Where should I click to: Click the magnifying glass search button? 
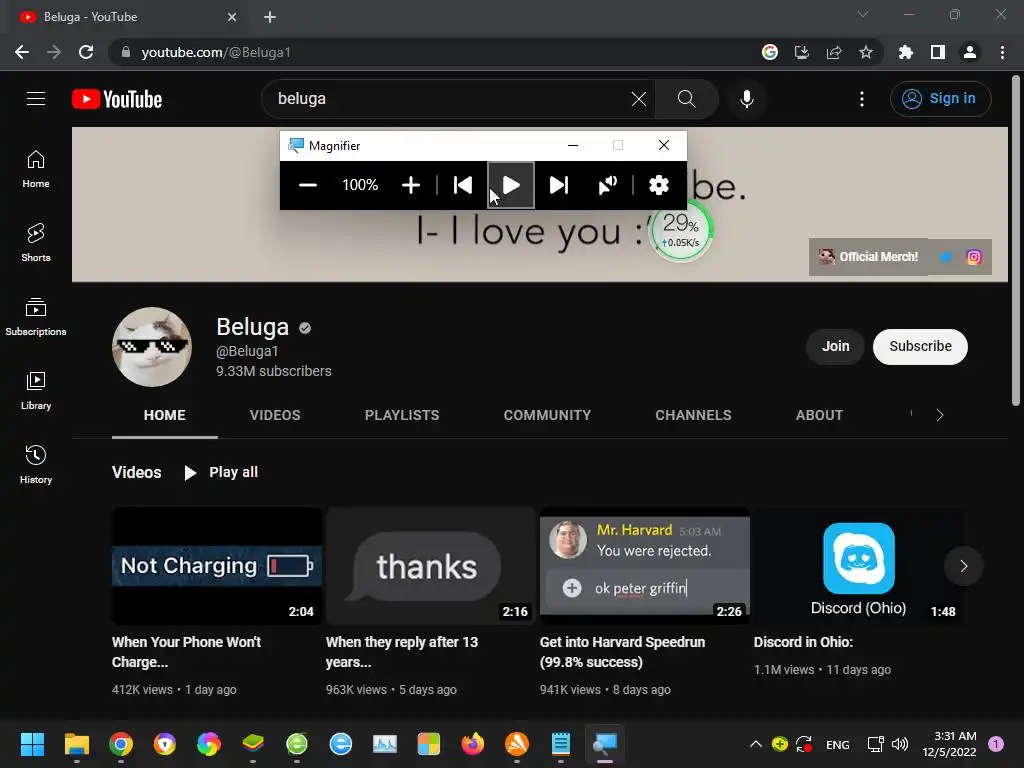[x=686, y=99]
